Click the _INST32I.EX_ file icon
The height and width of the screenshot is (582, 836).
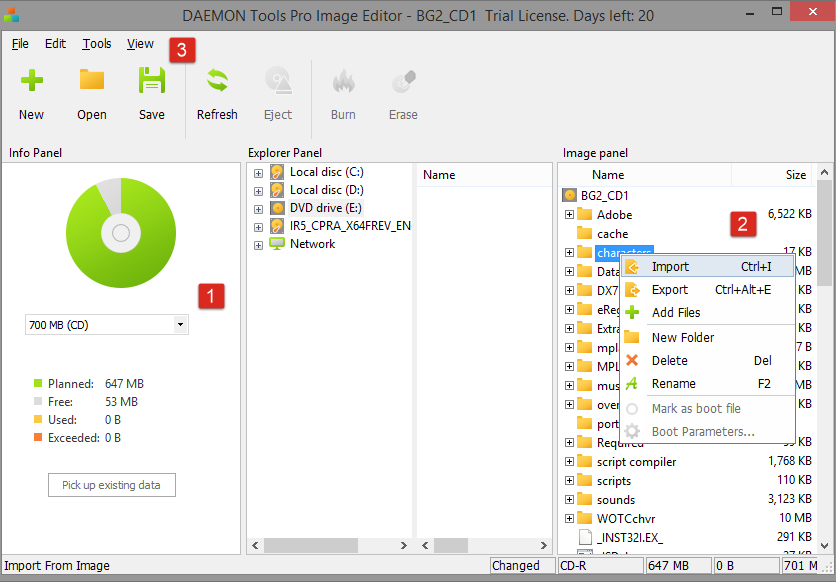585,537
